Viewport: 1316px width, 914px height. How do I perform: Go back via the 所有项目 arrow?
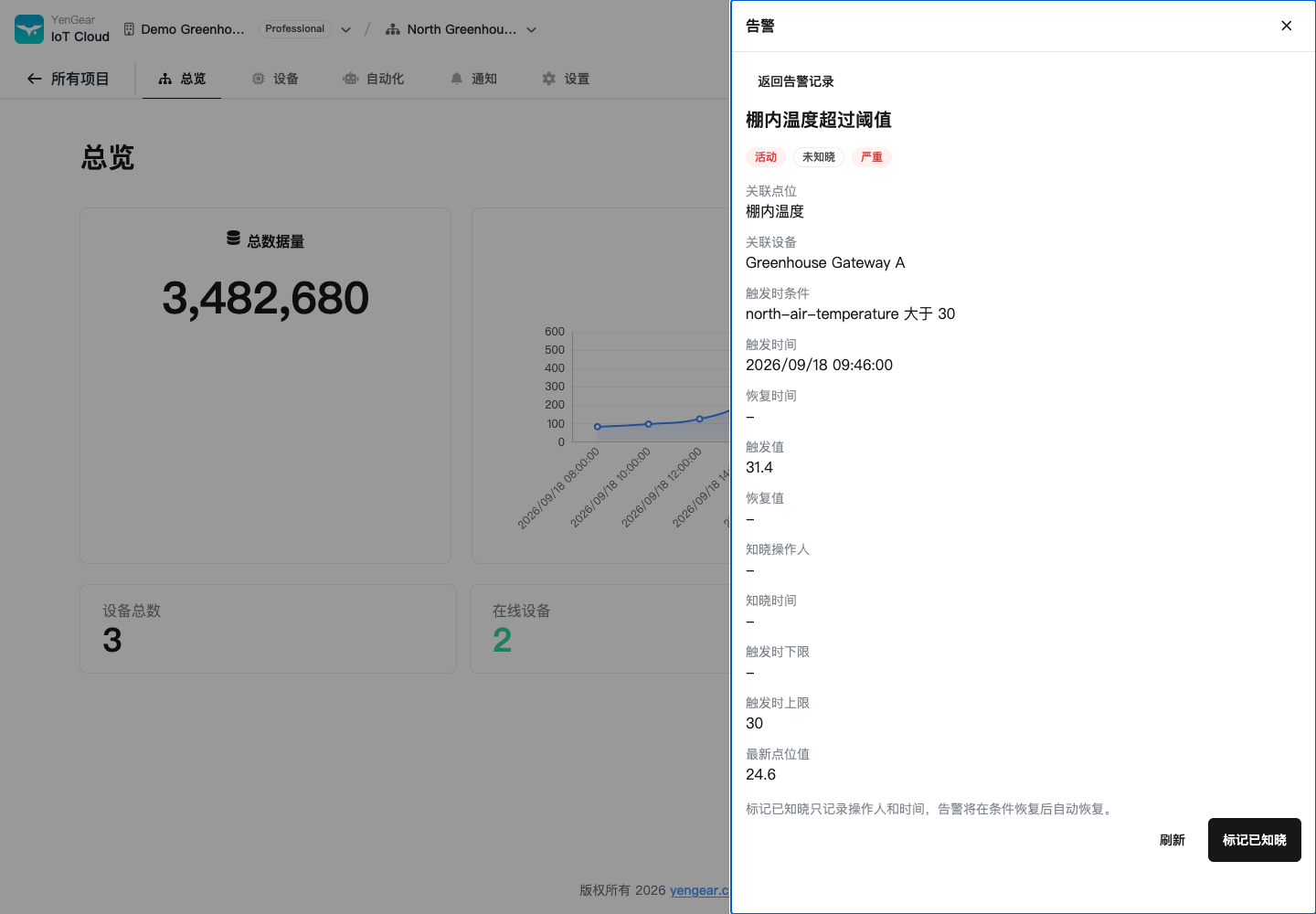pyautogui.click(x=68, y=79)
